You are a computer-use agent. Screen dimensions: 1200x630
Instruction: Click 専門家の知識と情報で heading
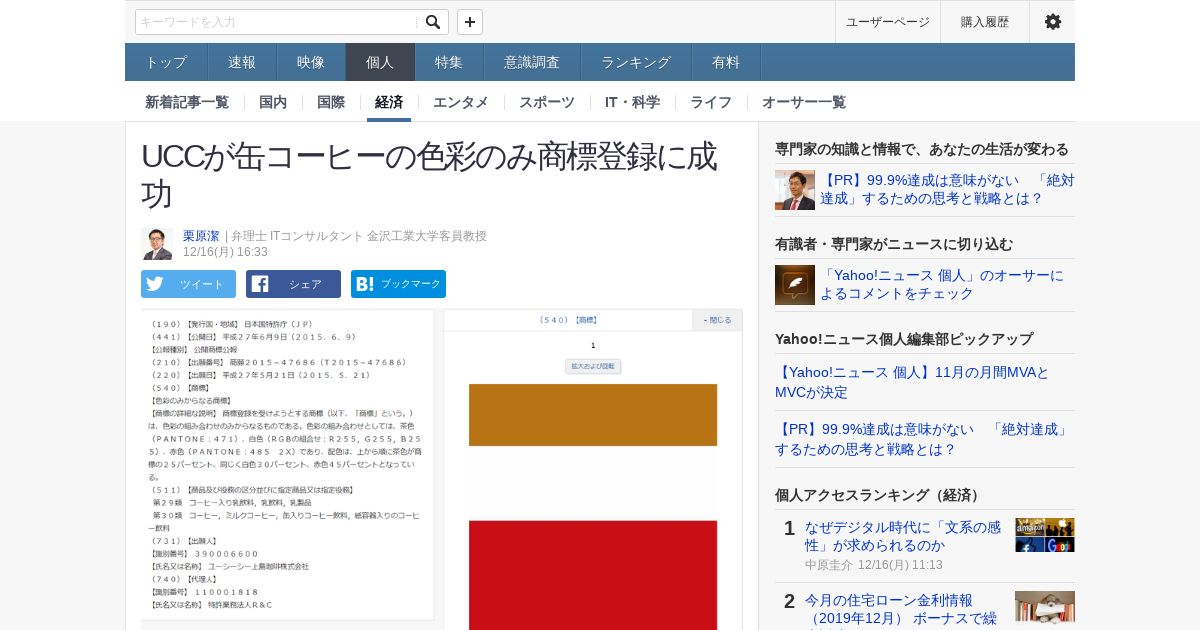point(922,149)
